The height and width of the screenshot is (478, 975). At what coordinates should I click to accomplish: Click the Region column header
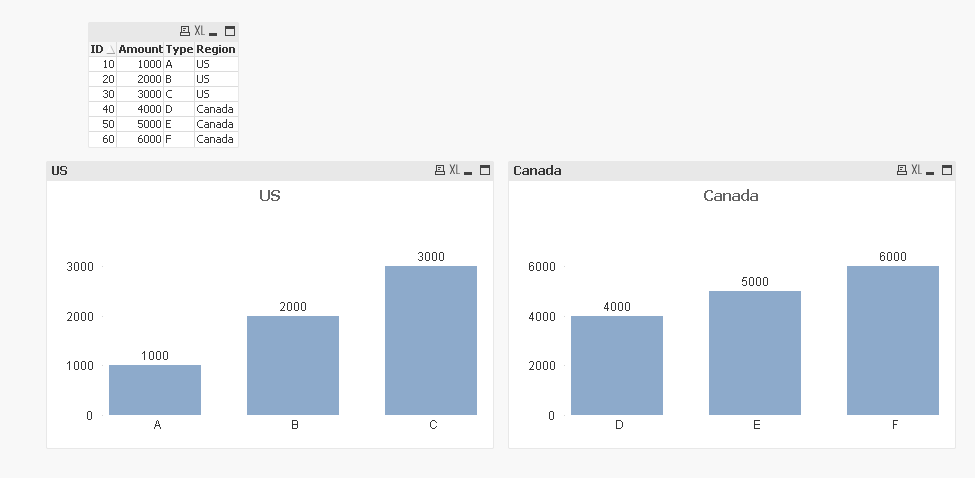pos(215,49)
